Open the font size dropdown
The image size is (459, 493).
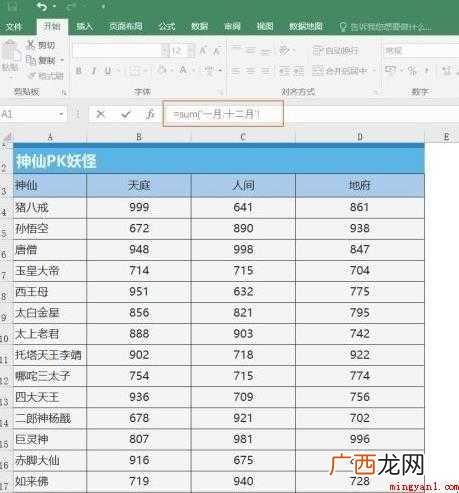191,51
